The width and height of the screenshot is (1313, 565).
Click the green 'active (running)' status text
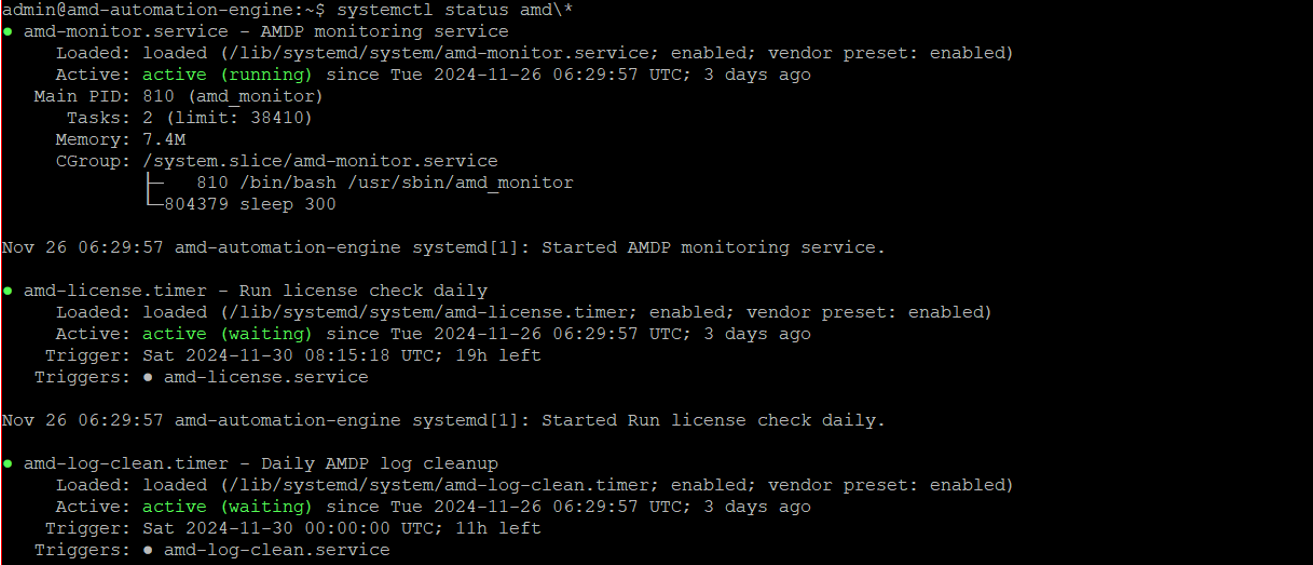click(x=227, y=75)
